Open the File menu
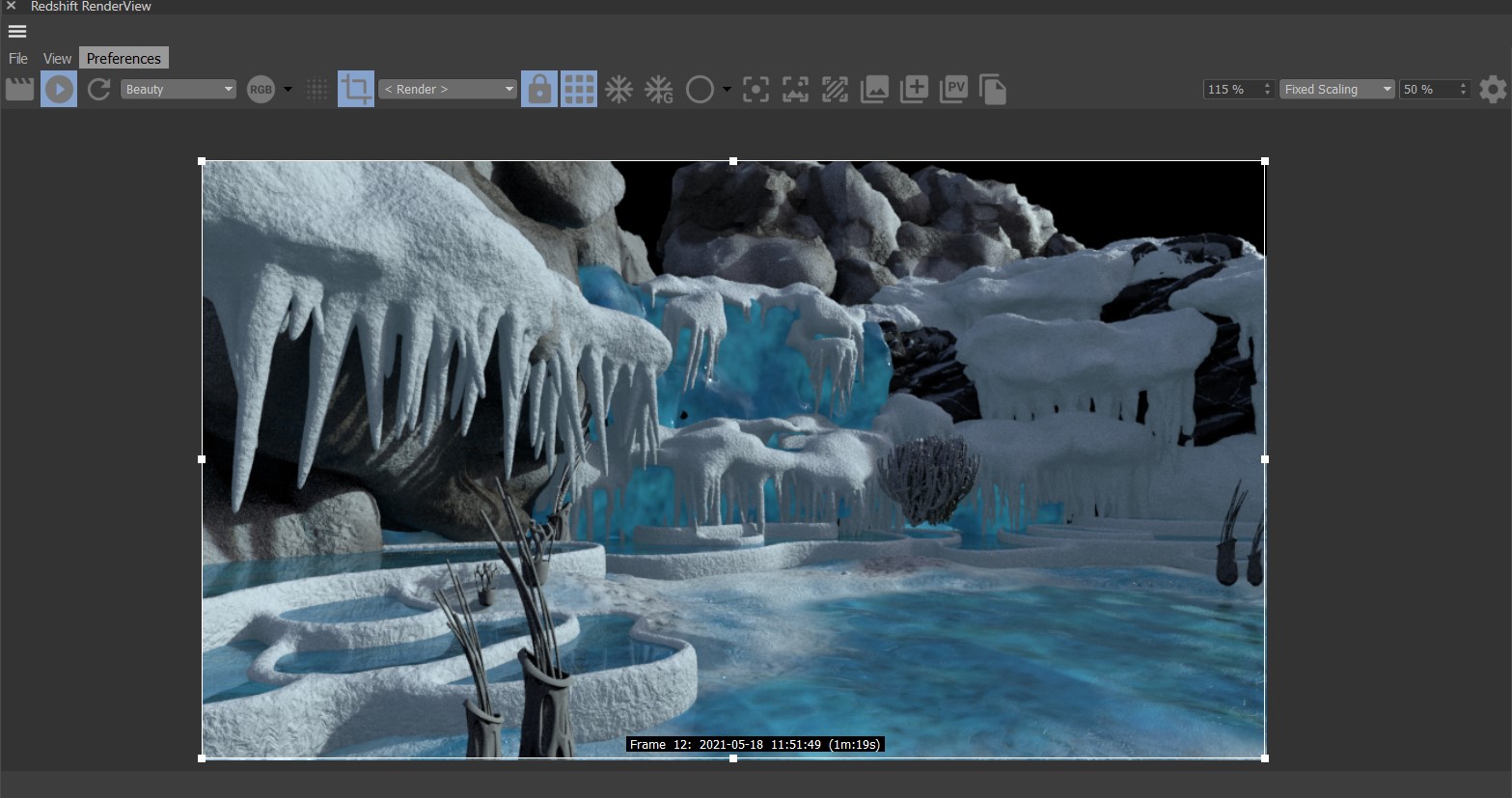The width and height of the screenshot is (1512, 798). click(17, 58)
